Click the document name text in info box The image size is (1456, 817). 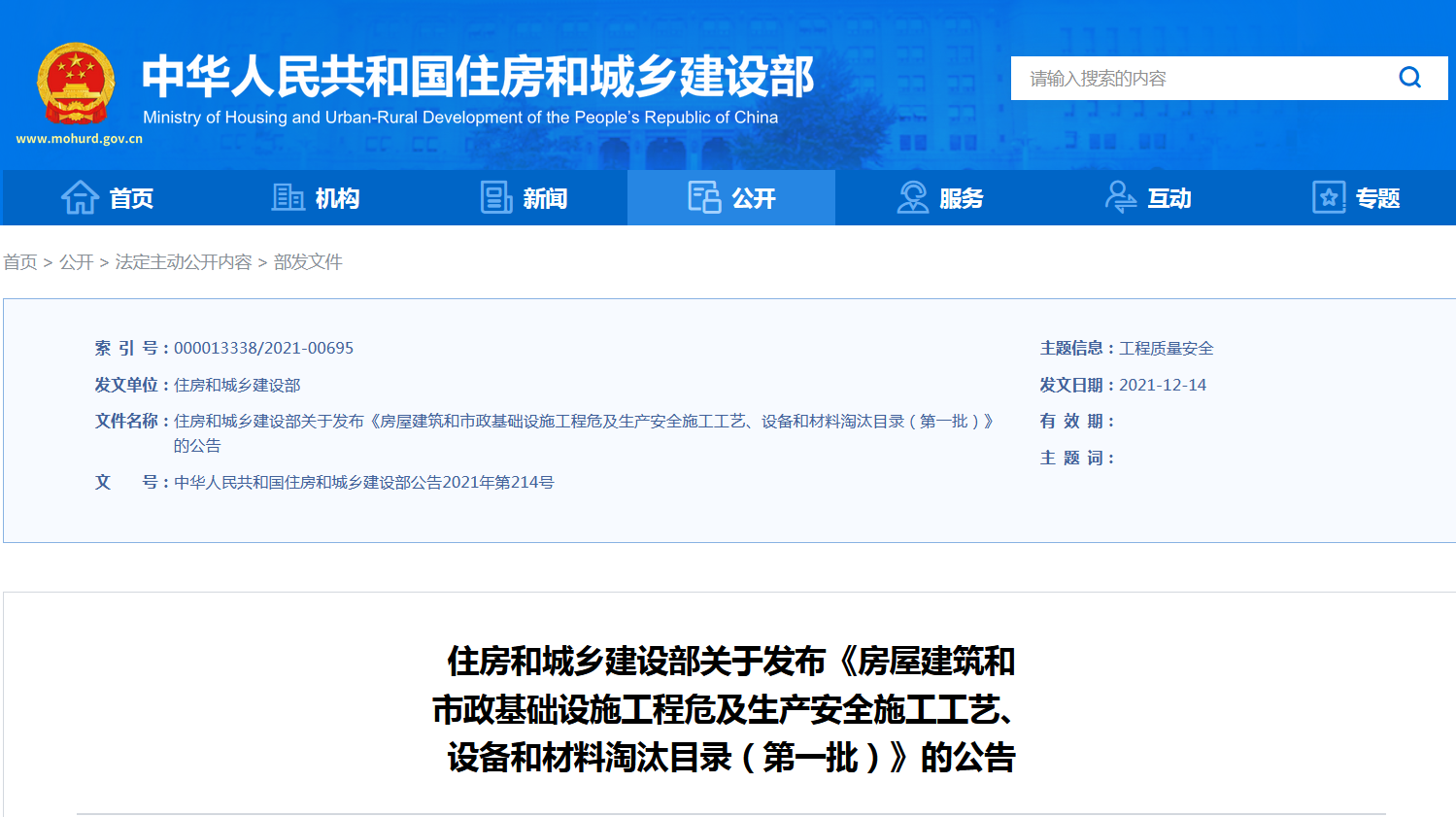tap(585, 433)
